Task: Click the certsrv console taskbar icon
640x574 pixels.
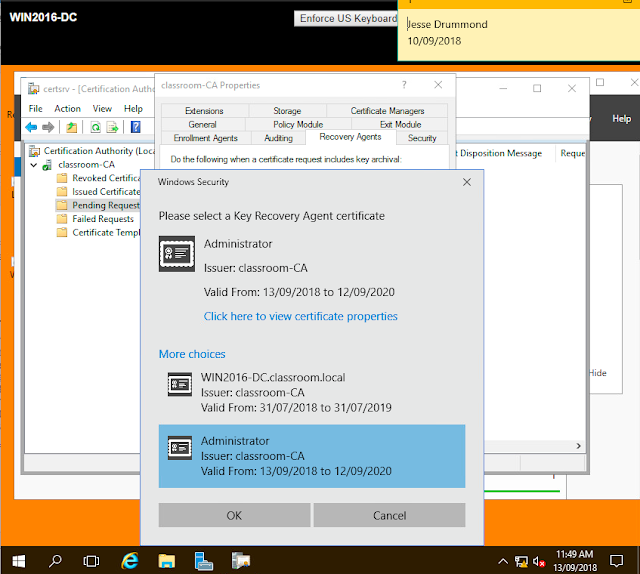Action: (241, 561)
